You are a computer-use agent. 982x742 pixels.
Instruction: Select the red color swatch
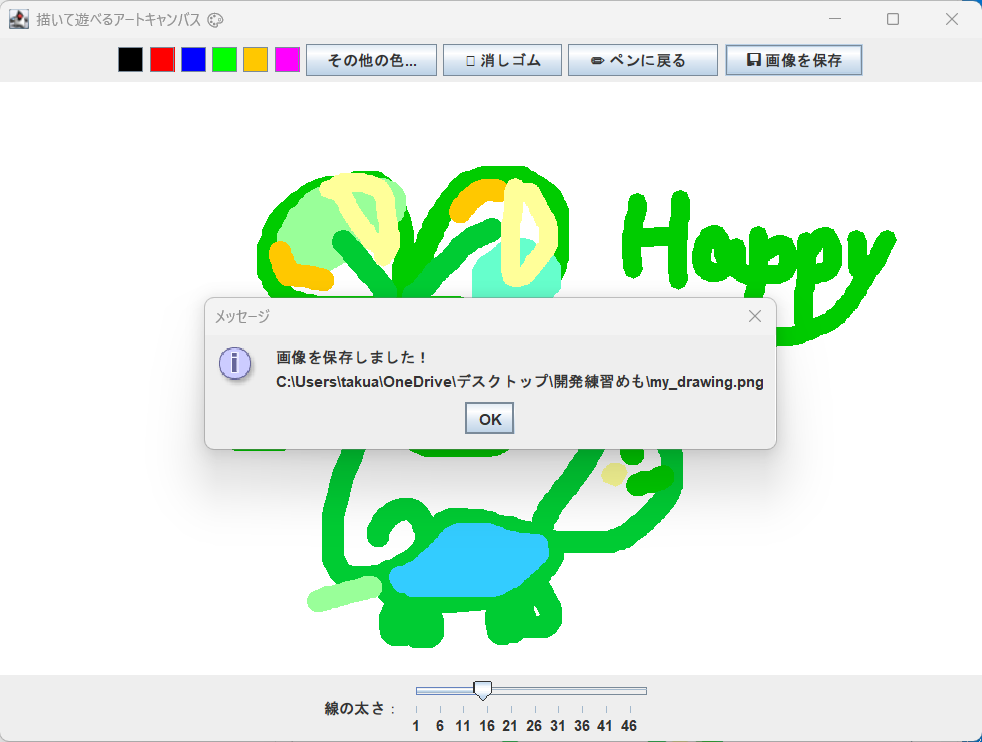161,59
